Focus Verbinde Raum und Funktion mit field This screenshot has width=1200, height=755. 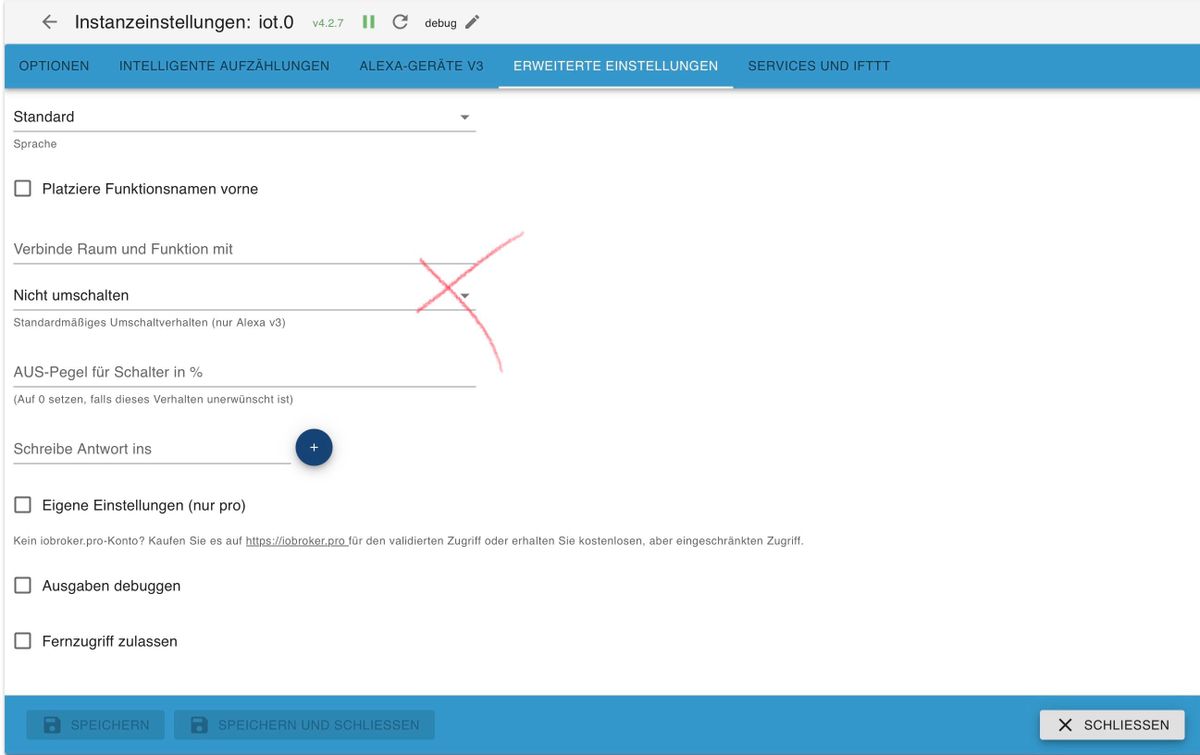pos(244,249)
